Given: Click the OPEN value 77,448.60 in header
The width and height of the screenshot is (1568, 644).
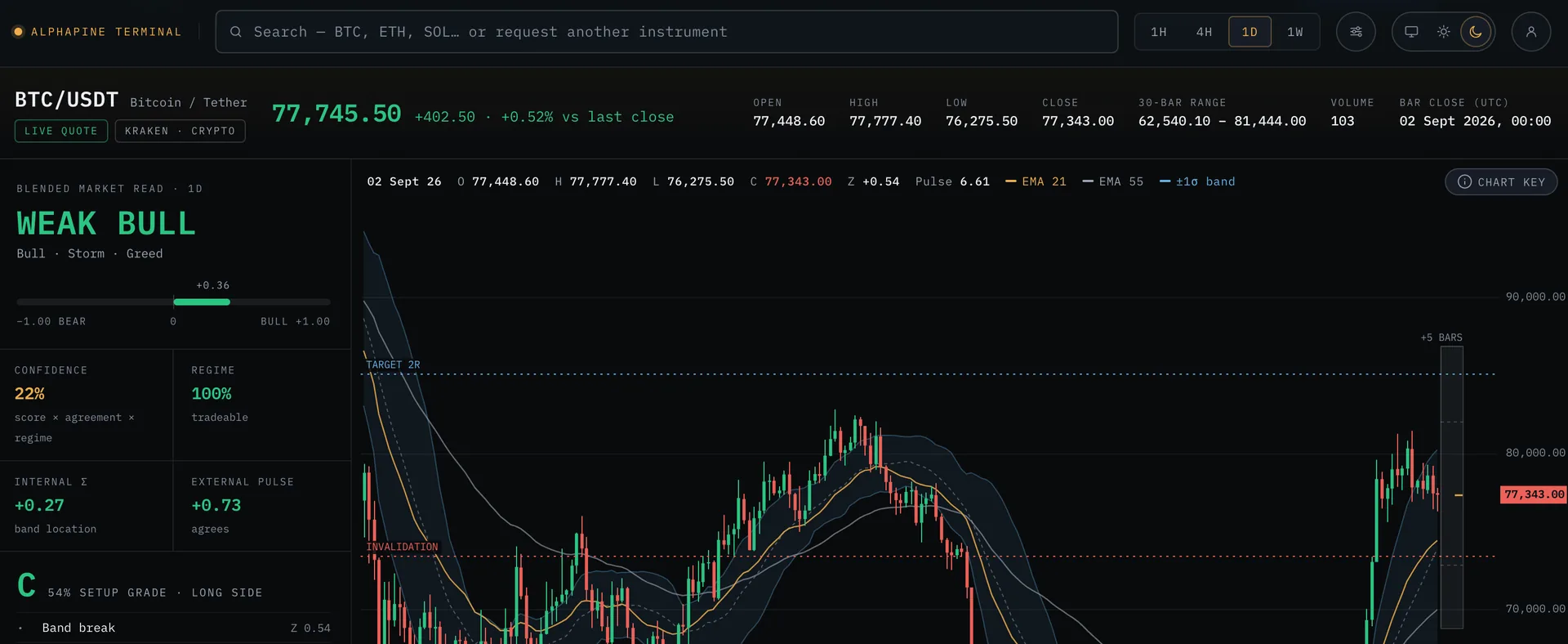Looking at the screenshot, I should click(789, 121).
